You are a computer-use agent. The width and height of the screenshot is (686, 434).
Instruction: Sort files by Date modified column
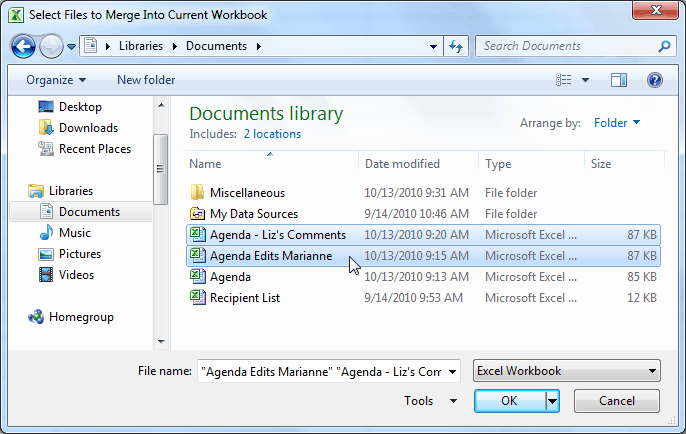(x=402, y=164)
